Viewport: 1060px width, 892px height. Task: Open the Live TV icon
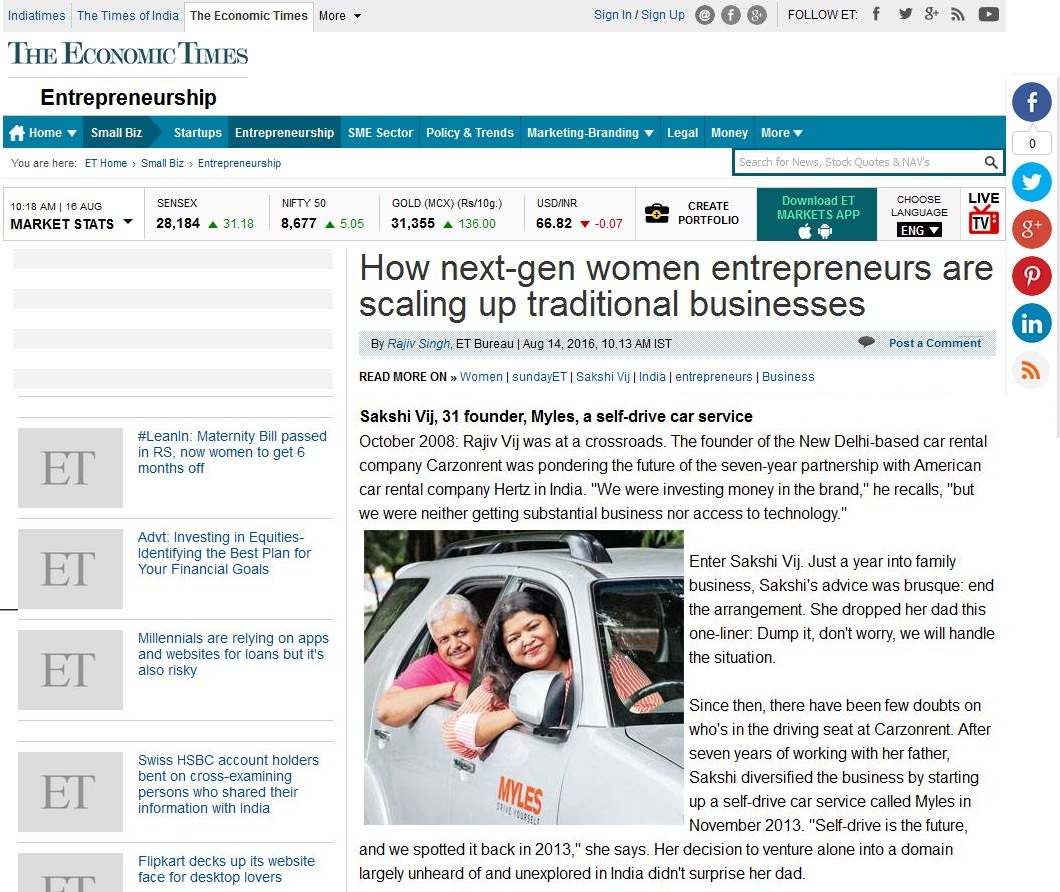pyautogui.click(x=984, y=213)
